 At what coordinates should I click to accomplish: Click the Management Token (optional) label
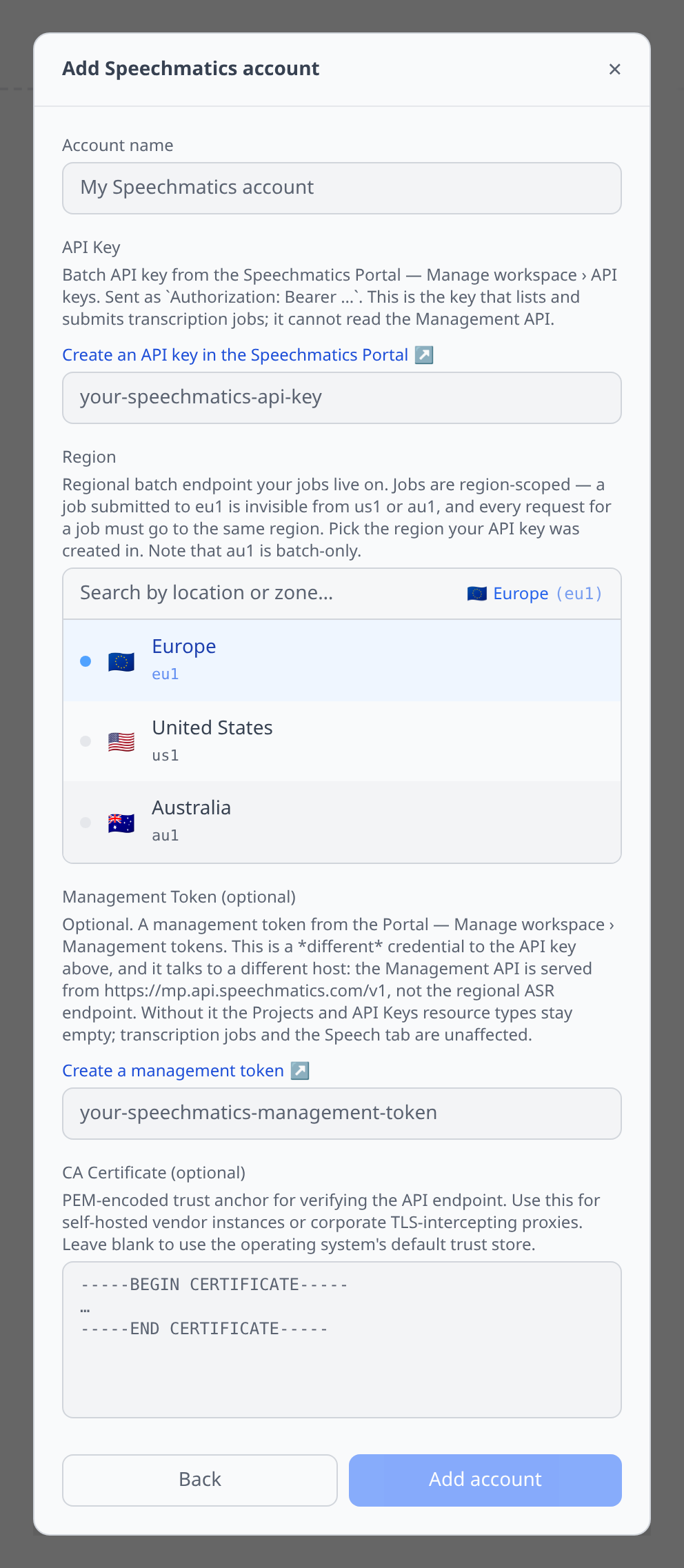pos(179,897)
